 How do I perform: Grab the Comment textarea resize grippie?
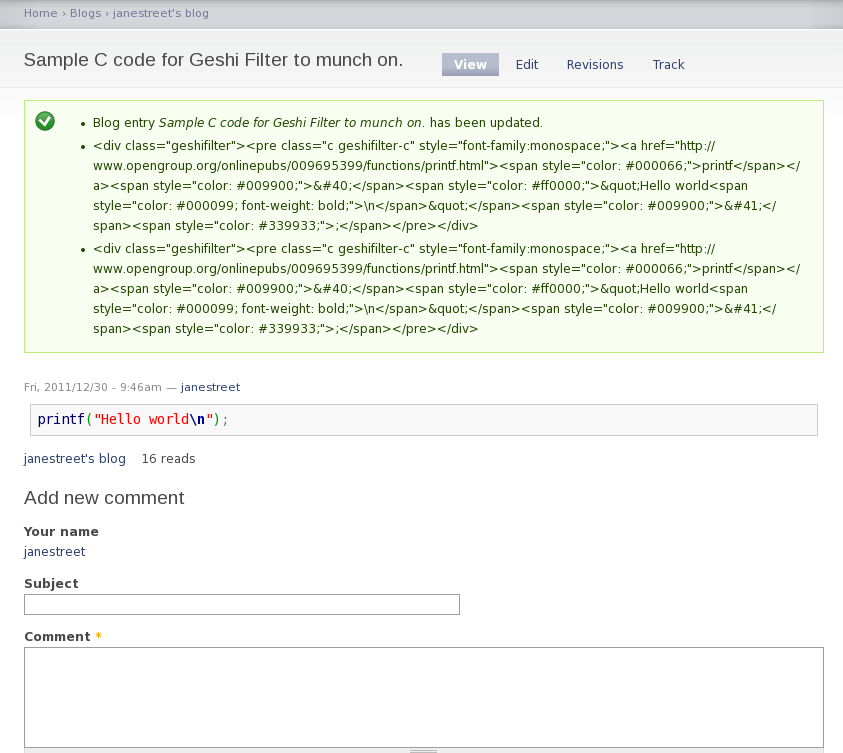pos(424,750)
